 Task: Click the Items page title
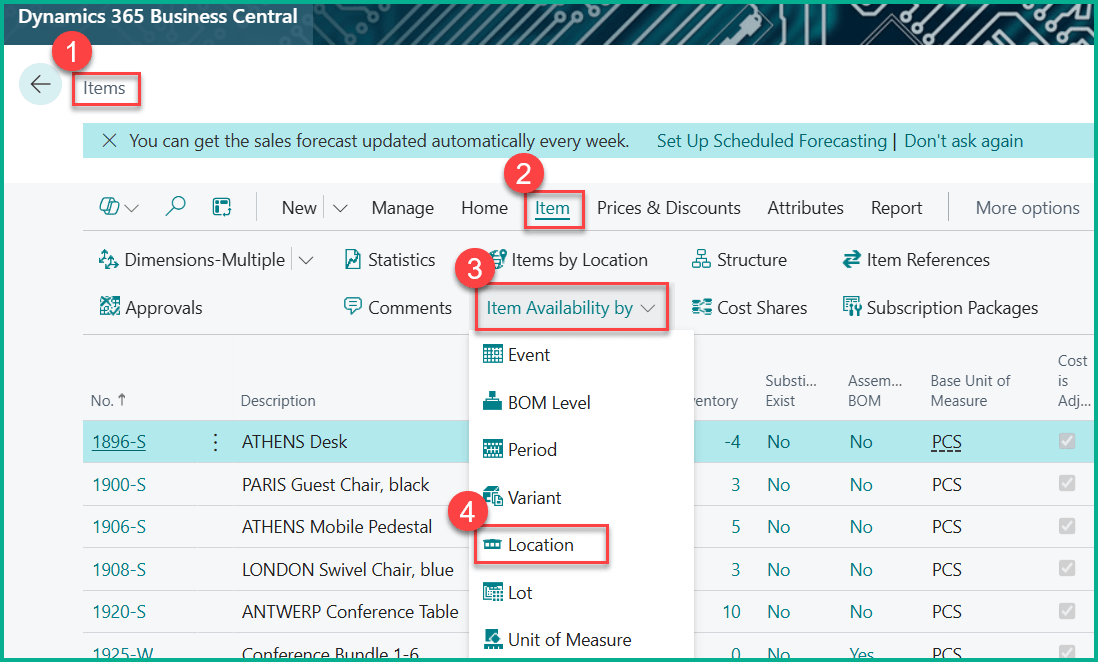point(104,88)
